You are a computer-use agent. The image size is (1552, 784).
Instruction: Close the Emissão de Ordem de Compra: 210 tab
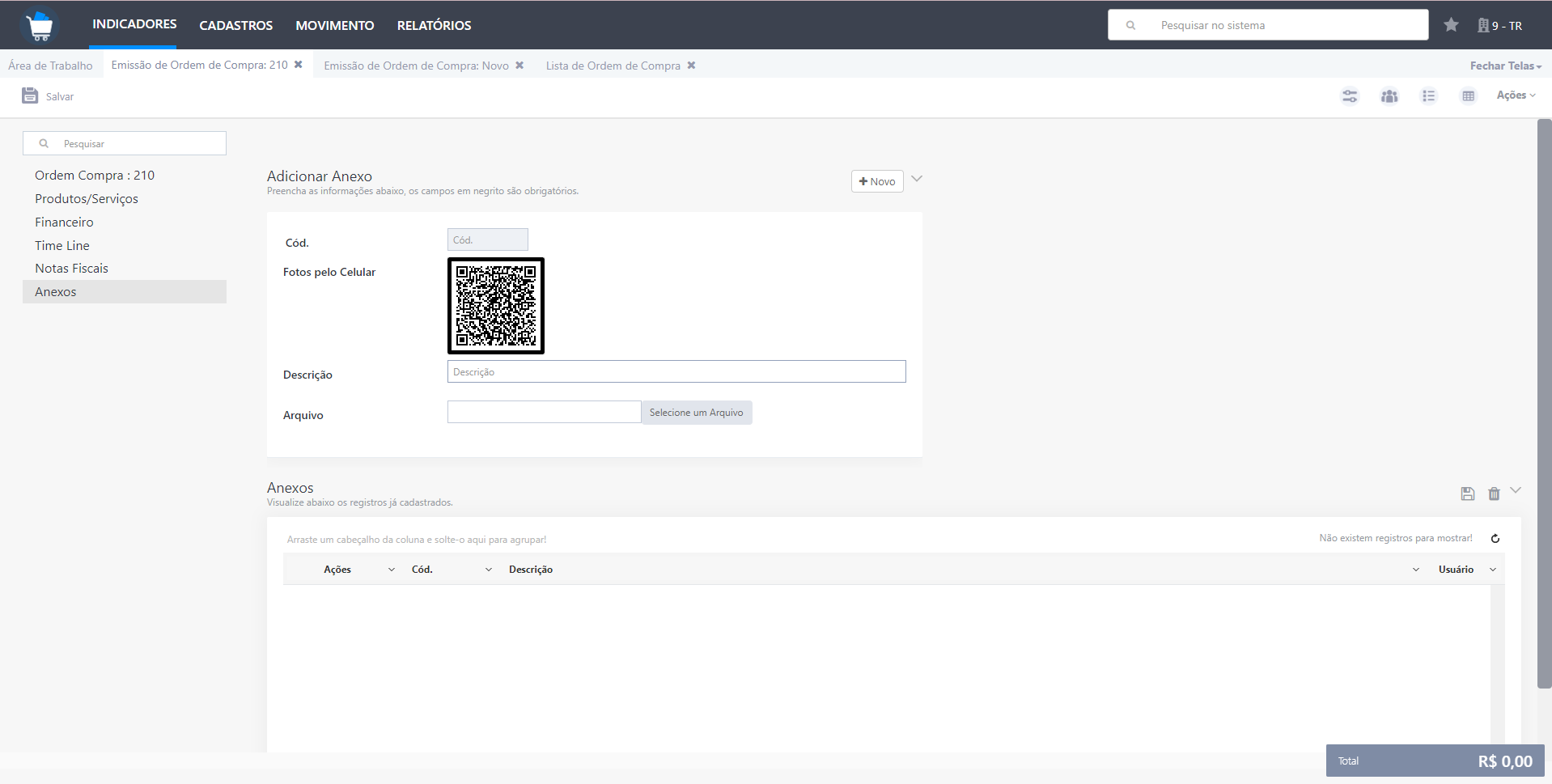point(299,65)
